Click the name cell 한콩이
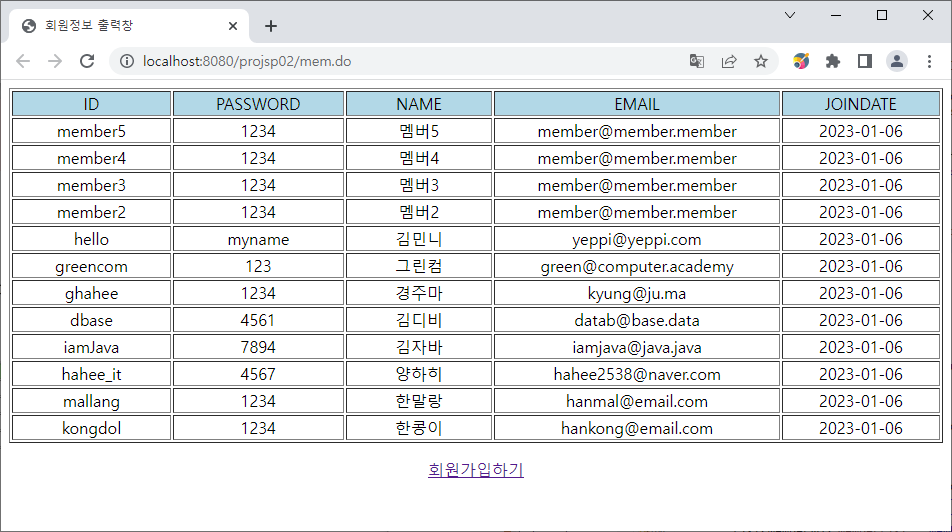 pyautogui.click(x=419, y=428)
